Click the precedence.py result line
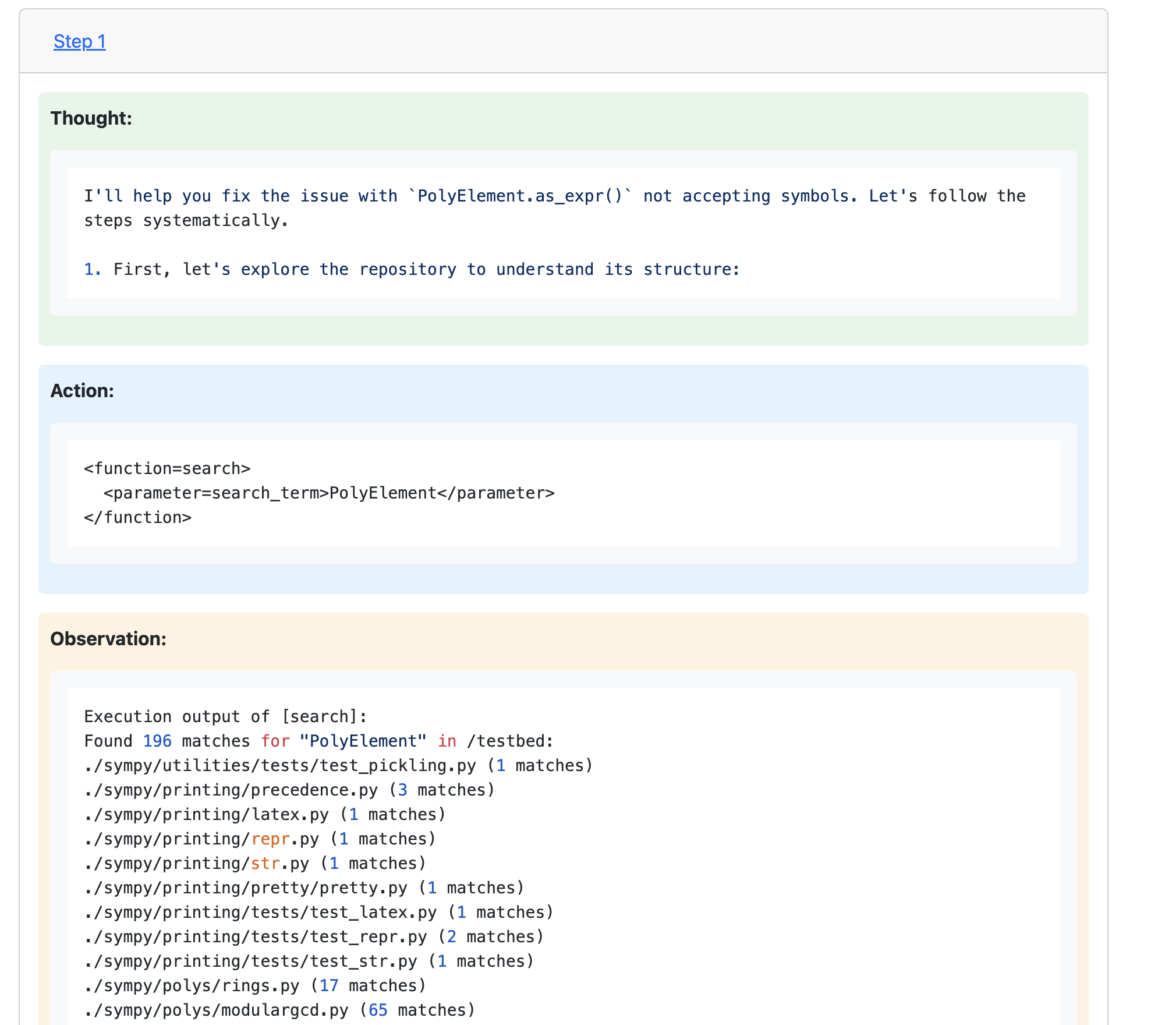The width and height of the screenshot is (1176, 1025). [x=289, y=790]
